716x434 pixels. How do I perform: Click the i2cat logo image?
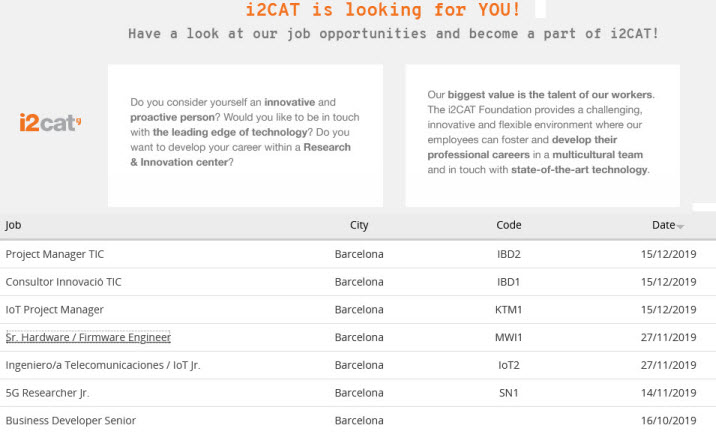point(50,122)
